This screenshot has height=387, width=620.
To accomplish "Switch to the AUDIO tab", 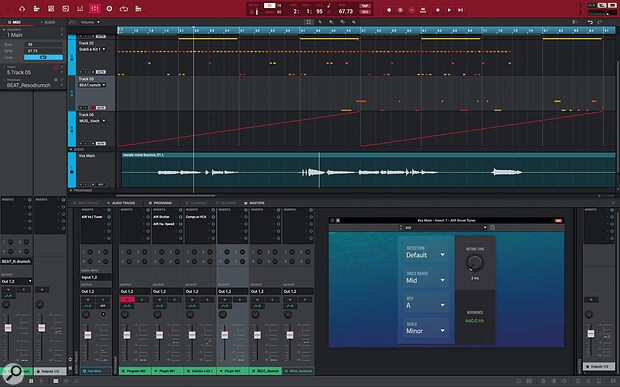I will [x=48, y=22].
